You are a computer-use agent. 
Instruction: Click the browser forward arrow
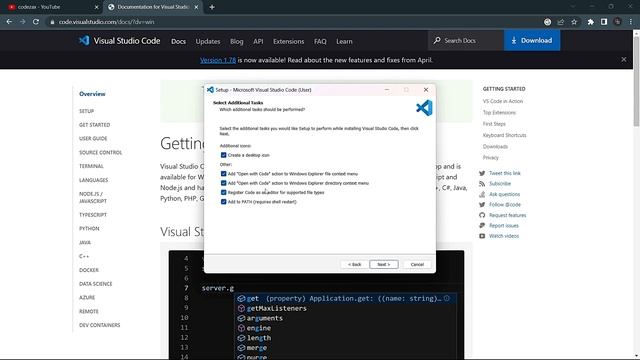(22, 22)
